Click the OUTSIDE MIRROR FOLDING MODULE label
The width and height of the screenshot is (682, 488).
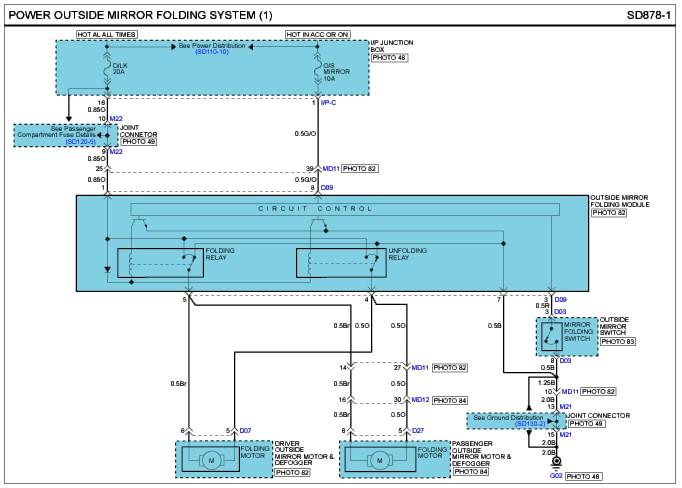point(620,201)
